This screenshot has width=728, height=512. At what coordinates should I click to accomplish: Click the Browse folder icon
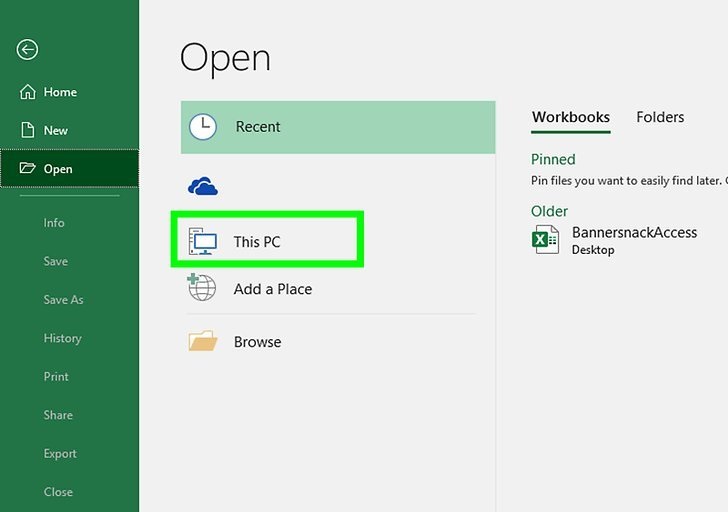point(203,342)
